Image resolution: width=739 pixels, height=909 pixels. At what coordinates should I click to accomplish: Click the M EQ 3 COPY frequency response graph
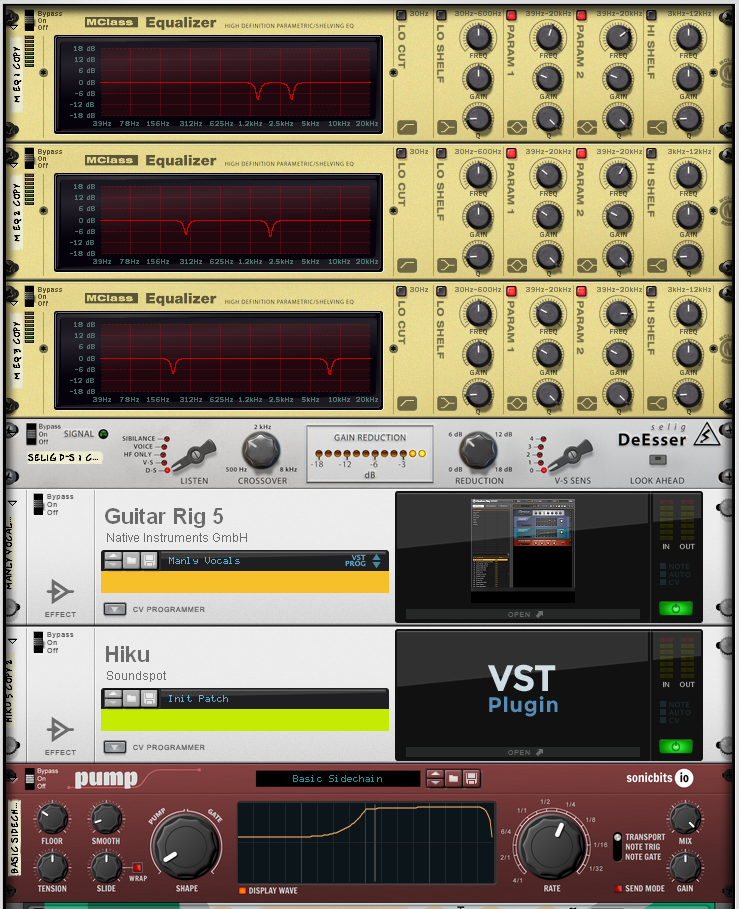(x=219, y=359)
